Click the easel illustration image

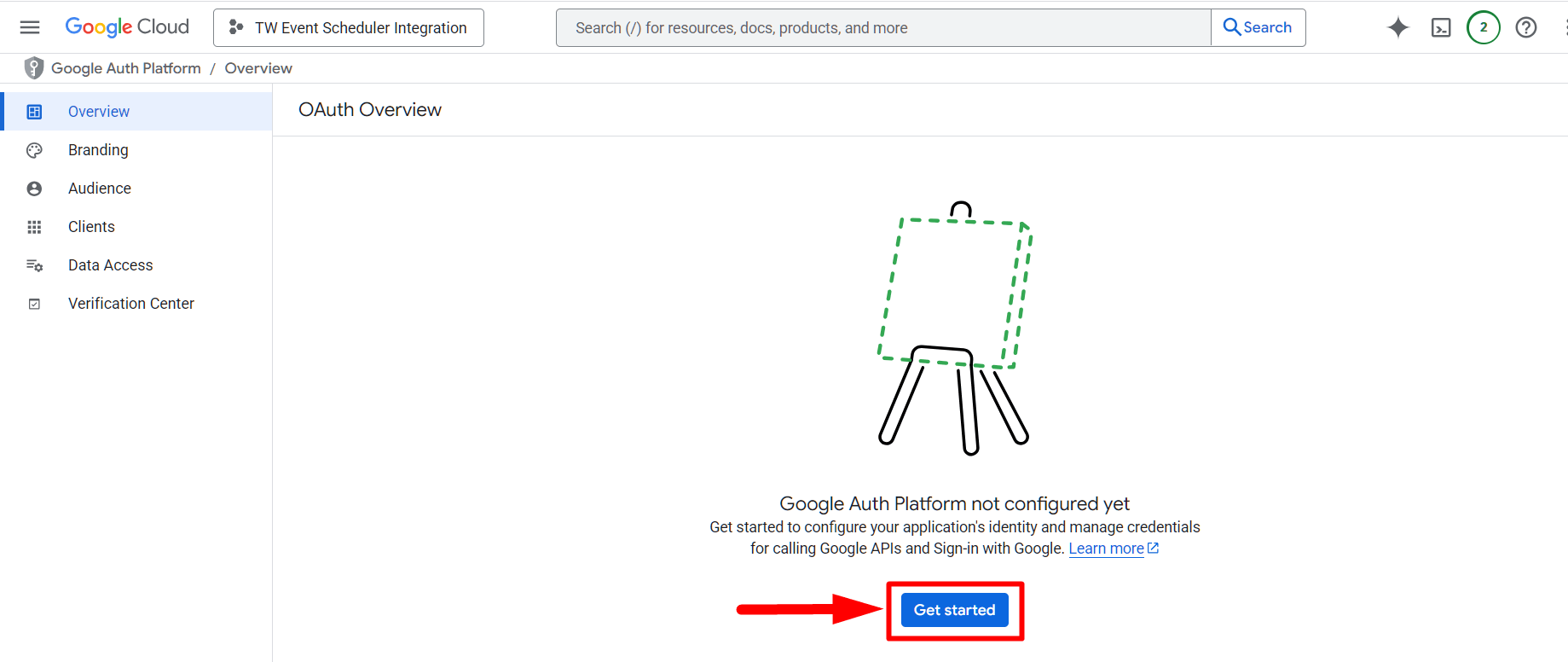click(955, 328)
